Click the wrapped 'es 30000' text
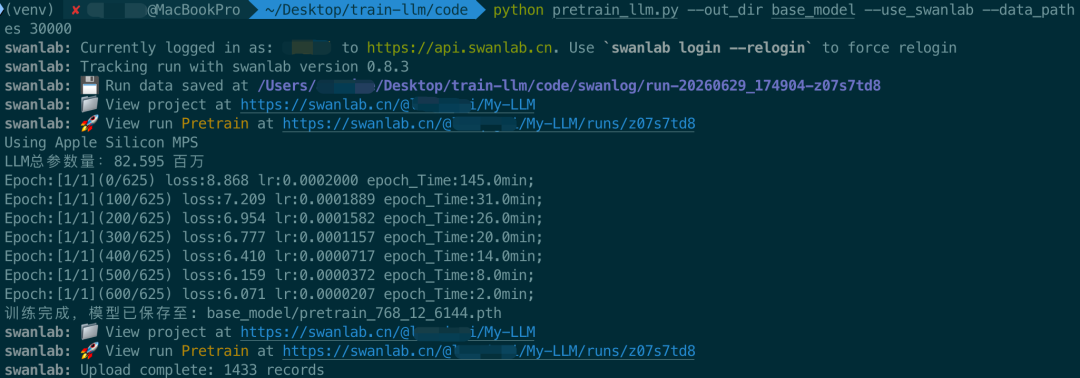Screen dimensions: 1080x378 point(37,30)
